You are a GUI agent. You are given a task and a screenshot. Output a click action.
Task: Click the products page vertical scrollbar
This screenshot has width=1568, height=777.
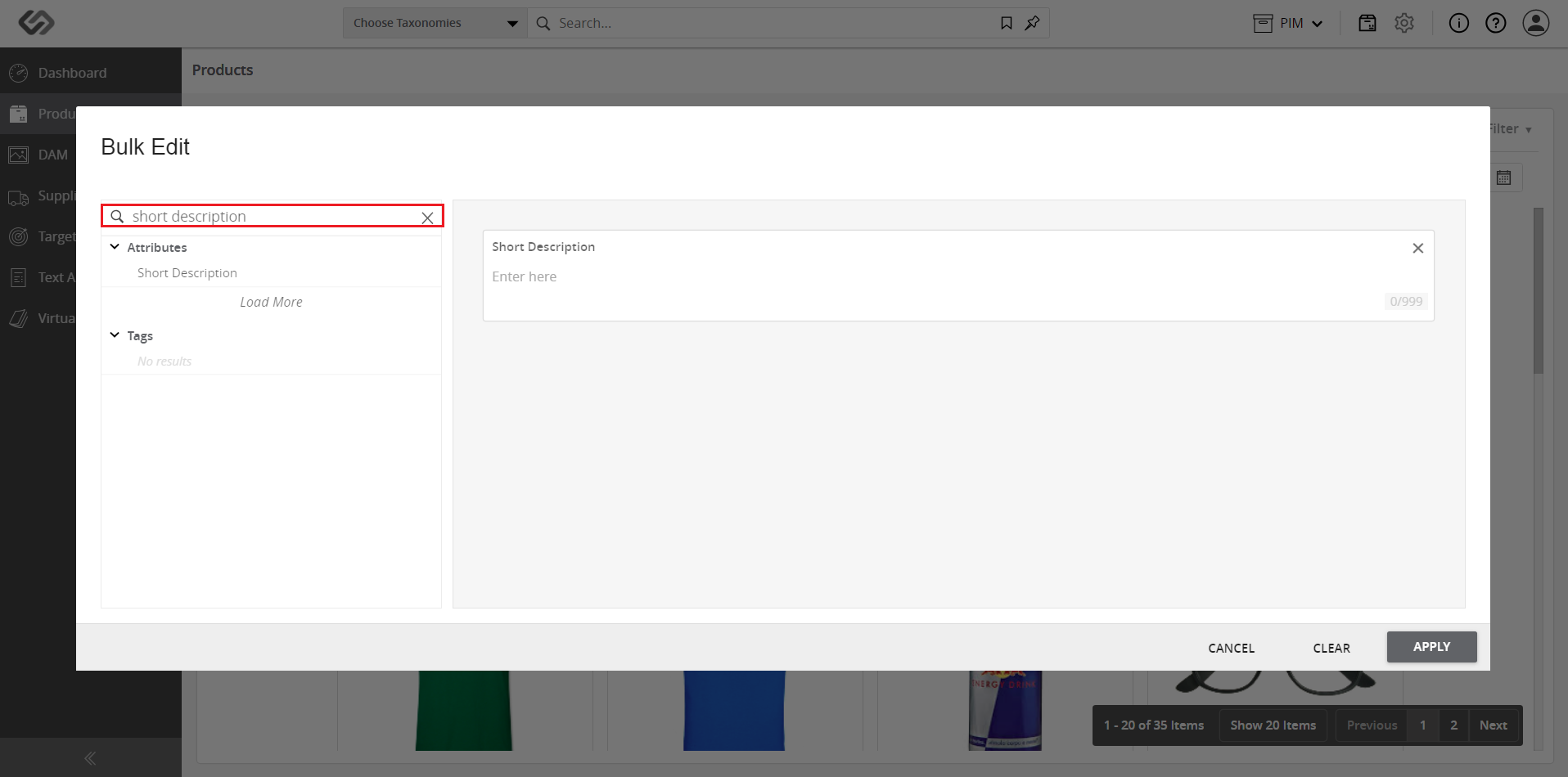1539,290
